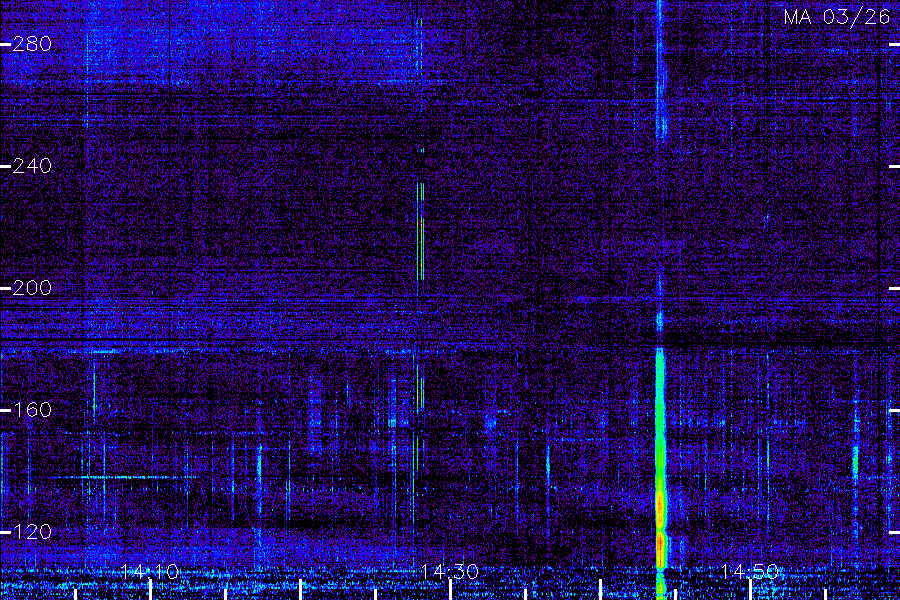Image resolution: width=900 pixels, height=600 pixels.
Task: Click the 240 frequency axis label
Action: (32, 166)
